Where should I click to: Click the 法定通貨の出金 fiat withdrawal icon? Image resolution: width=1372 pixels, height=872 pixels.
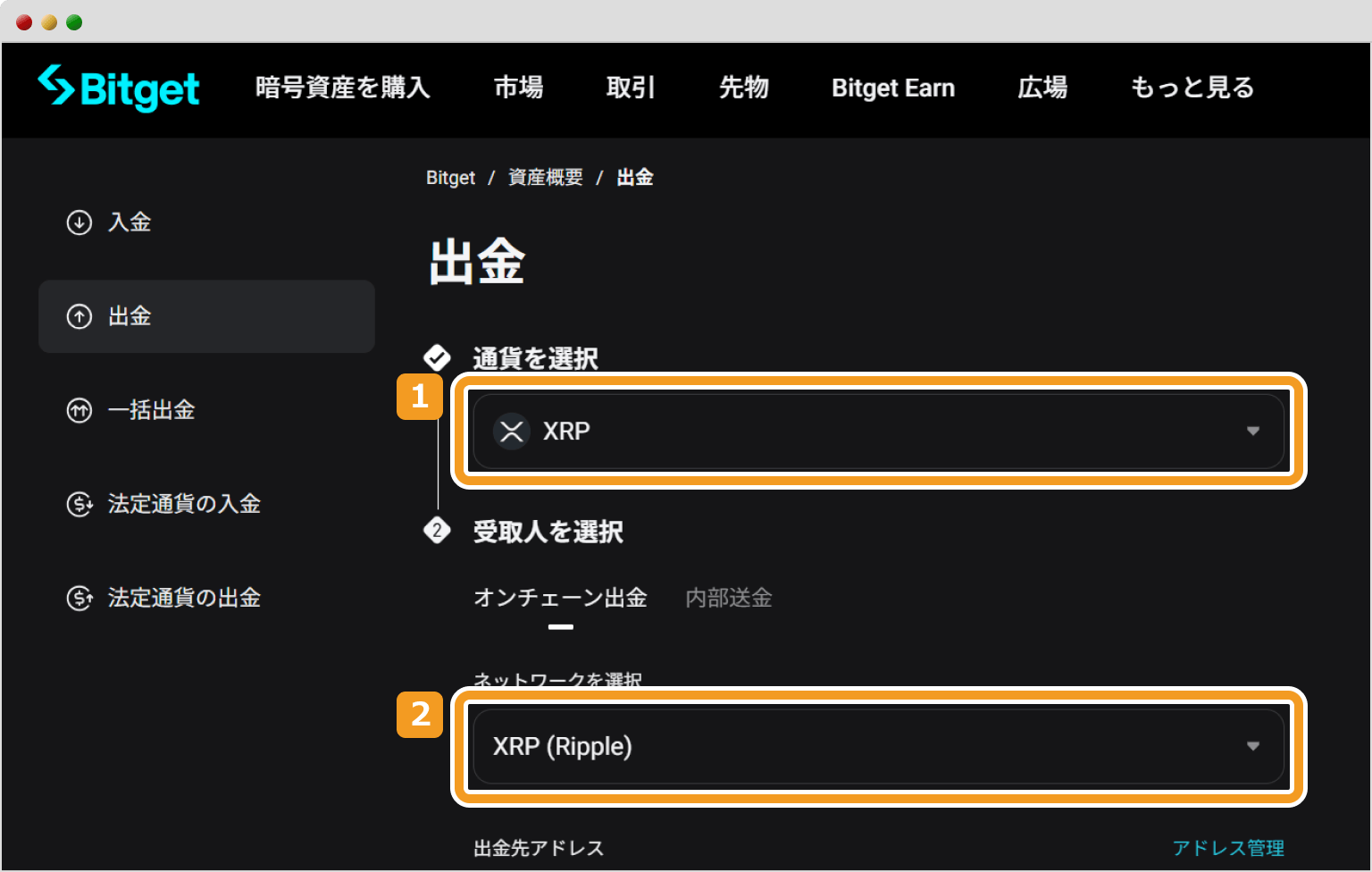[x=79, y=598]
